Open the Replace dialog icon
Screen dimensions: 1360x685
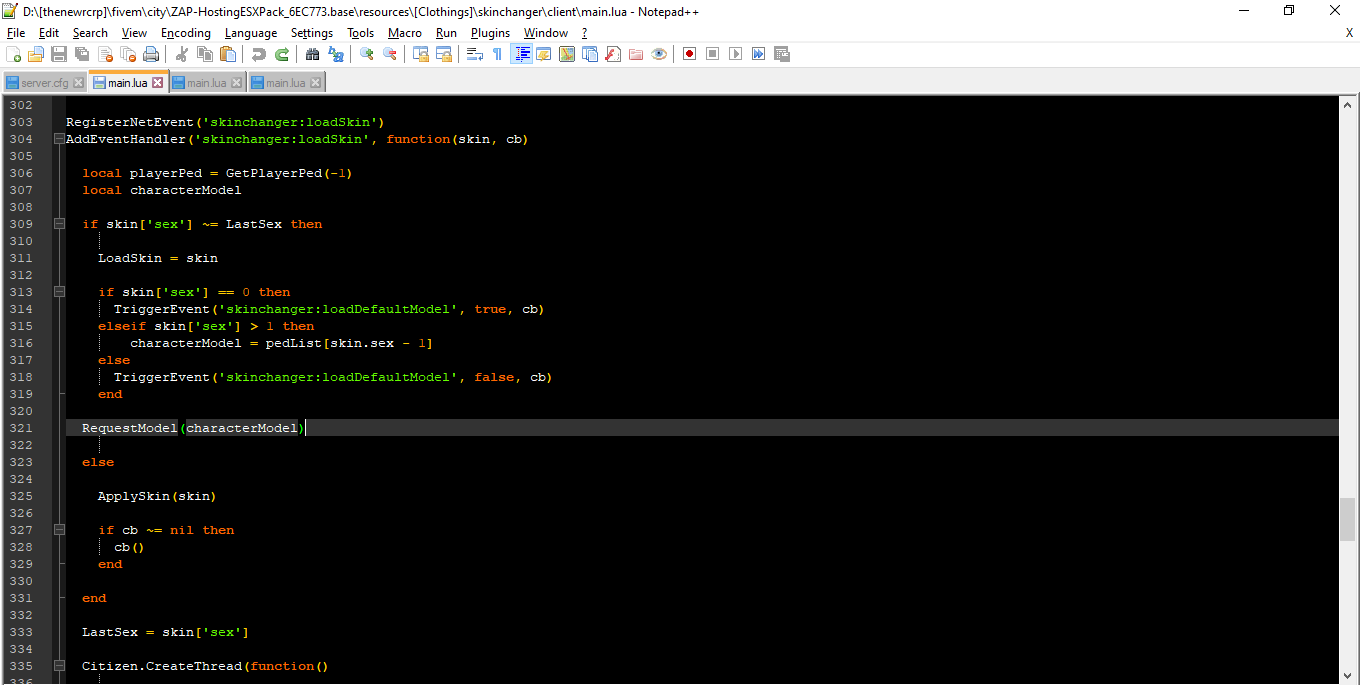tap(336, 54)
